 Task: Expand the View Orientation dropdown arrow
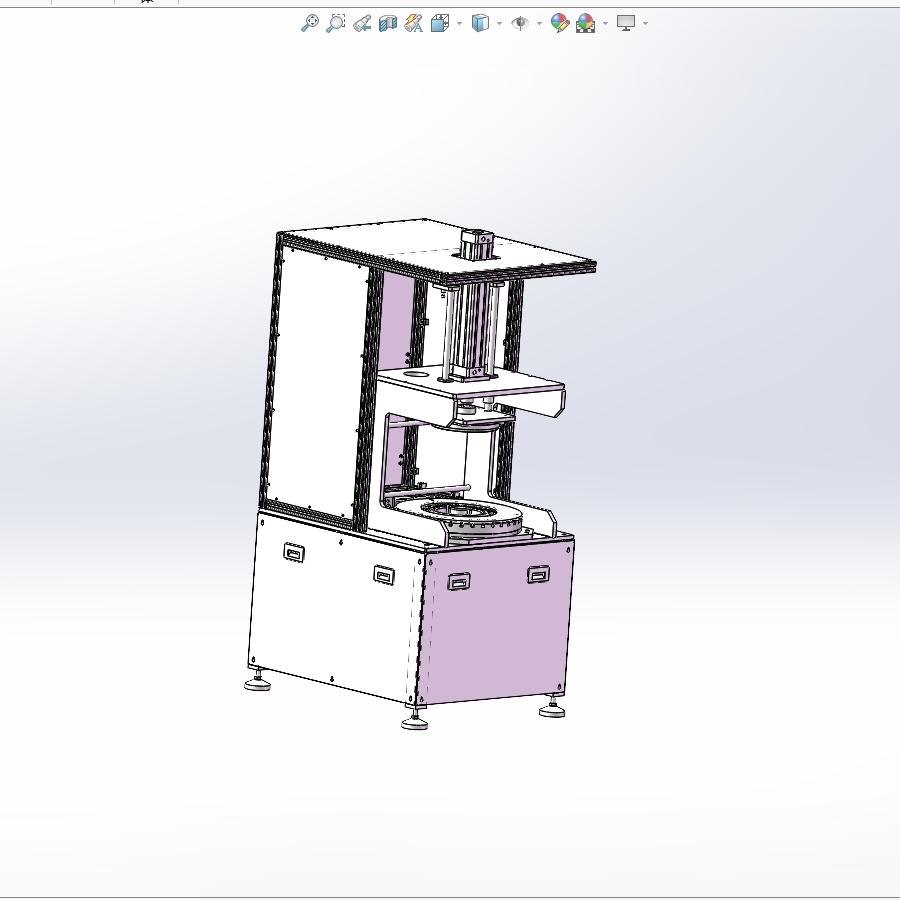tap(459, 24)
